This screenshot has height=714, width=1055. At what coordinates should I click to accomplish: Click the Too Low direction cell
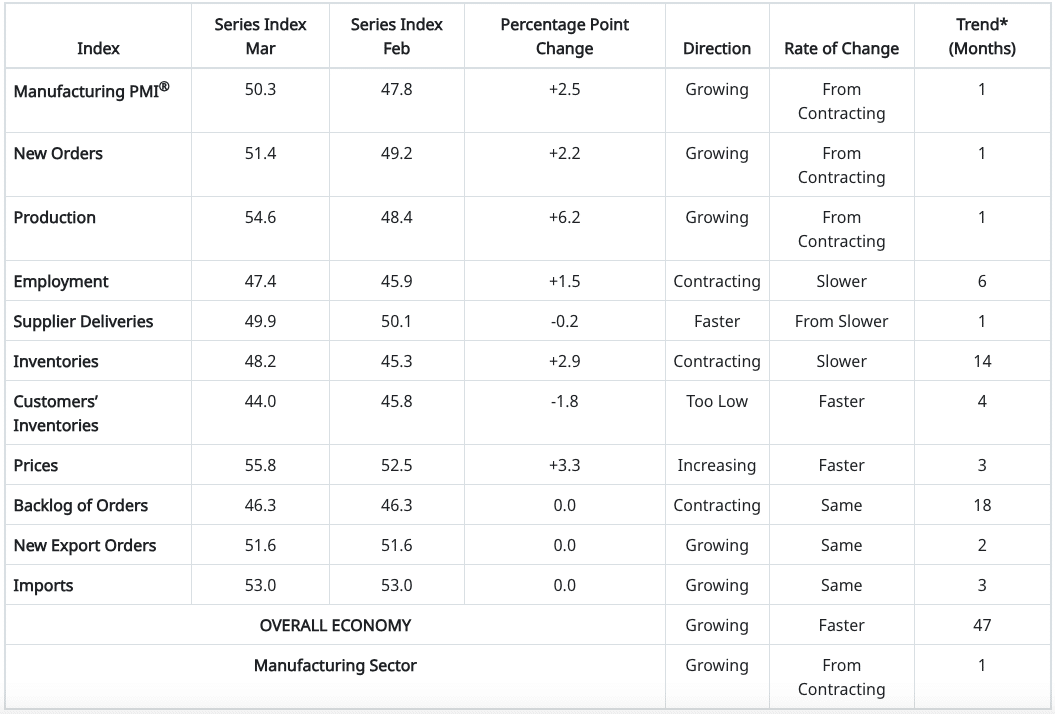point(716,401)
